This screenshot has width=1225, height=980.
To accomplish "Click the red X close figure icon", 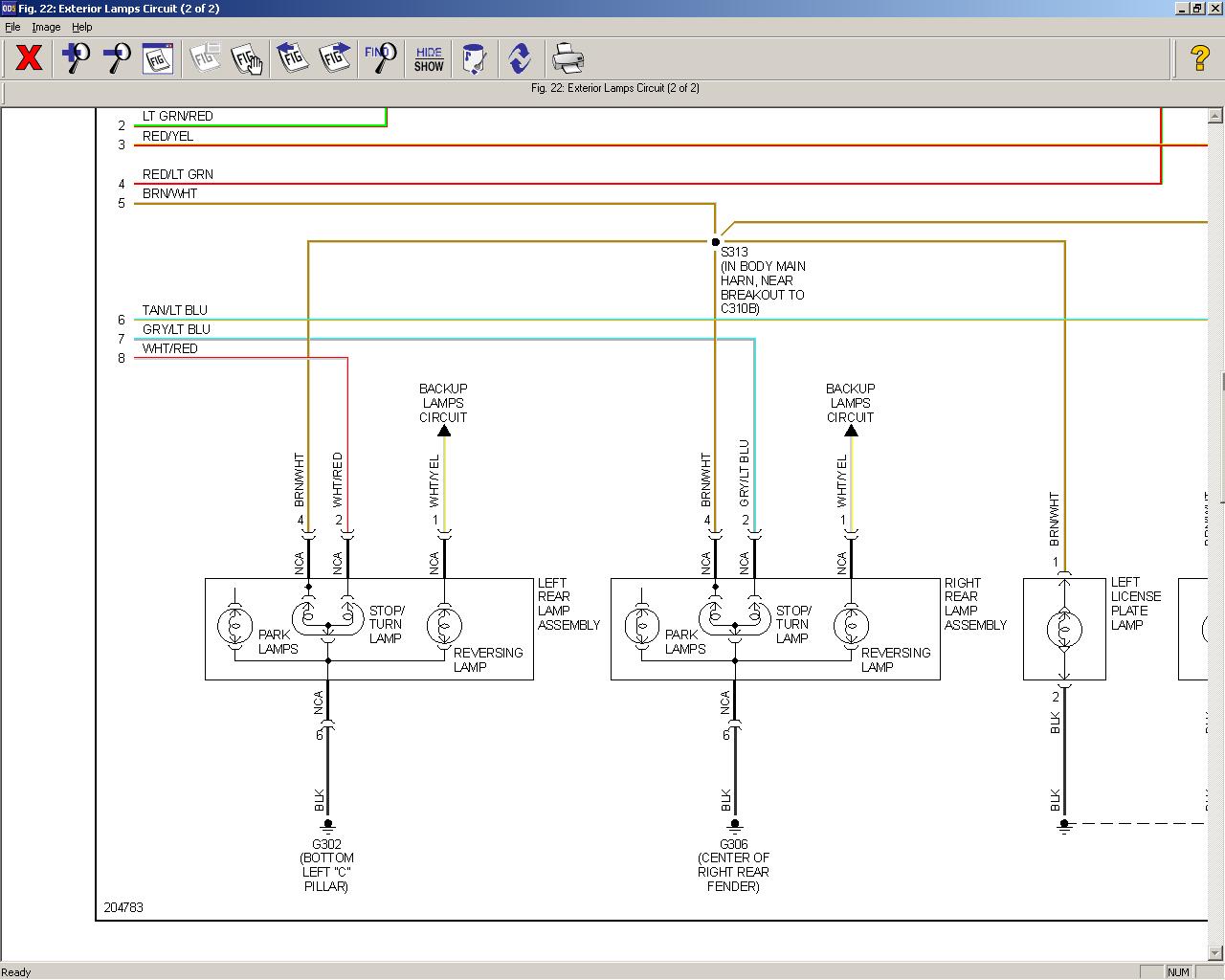I will click(29, 58).
